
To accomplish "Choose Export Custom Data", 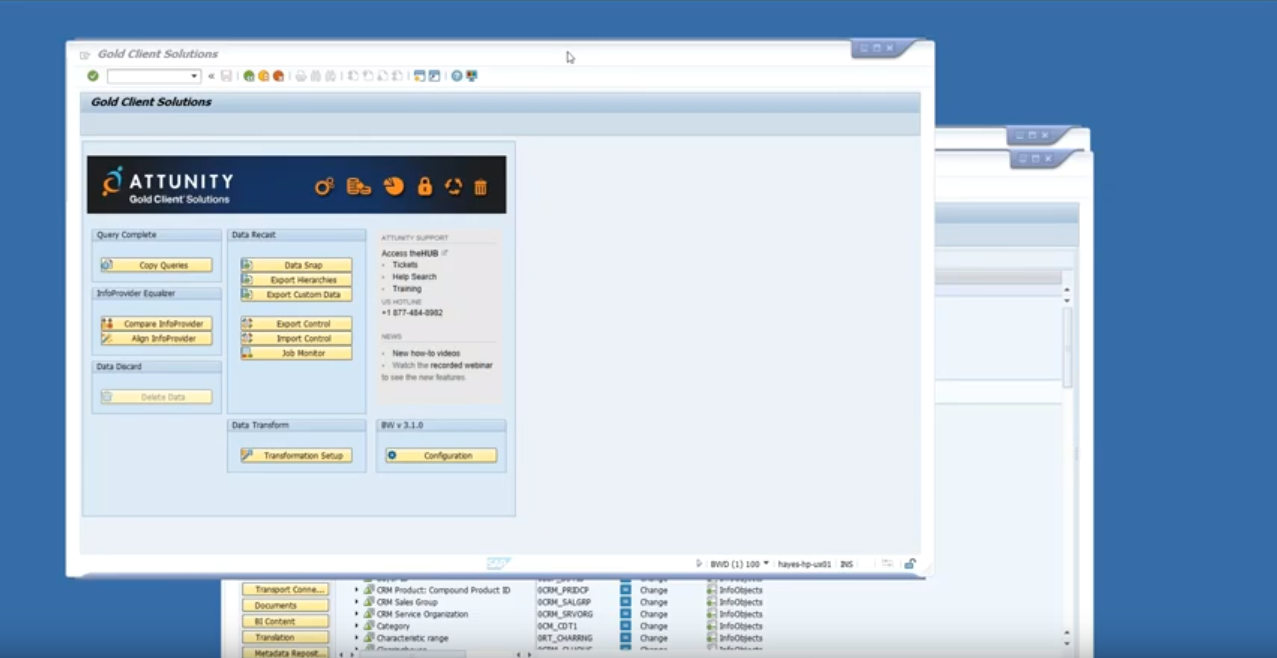I will click(296, 295).
